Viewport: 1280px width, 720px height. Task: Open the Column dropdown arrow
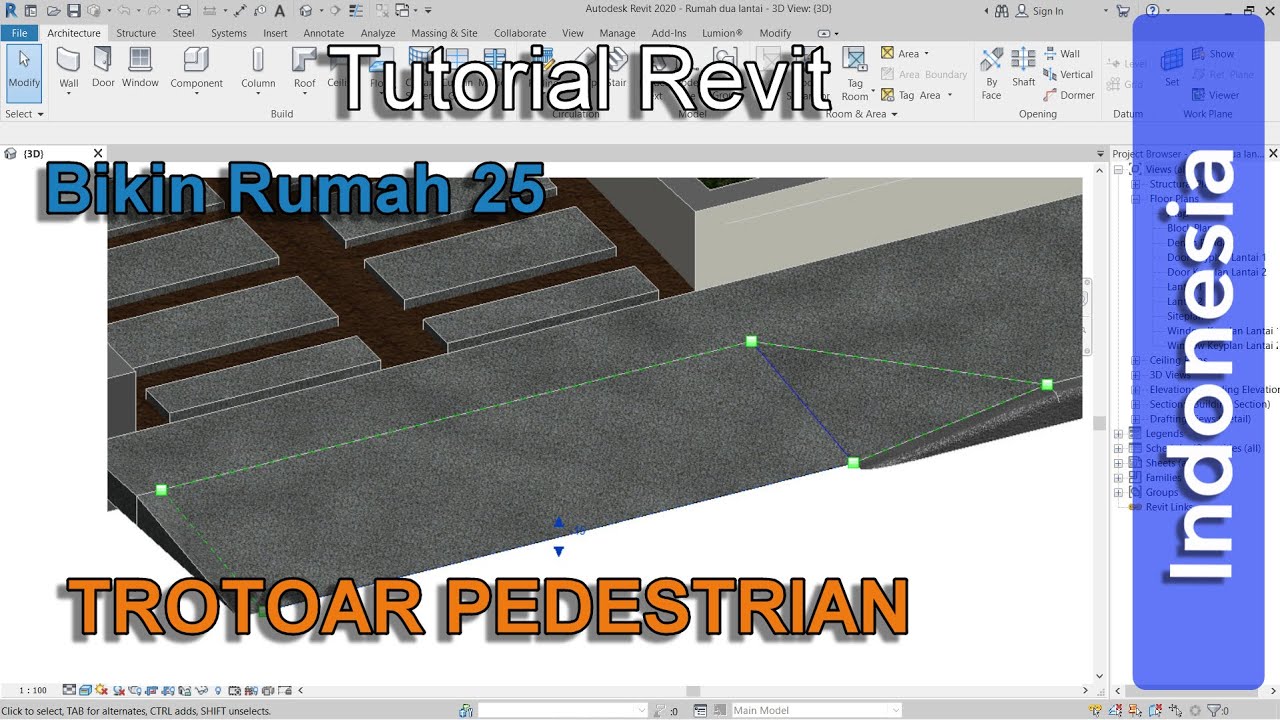coord(258,95)
